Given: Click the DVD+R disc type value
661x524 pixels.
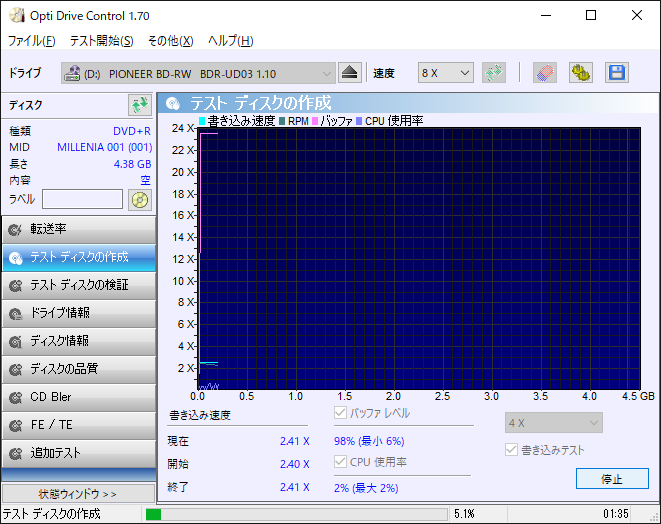Looking at the screenshot, I should [132, 131].
